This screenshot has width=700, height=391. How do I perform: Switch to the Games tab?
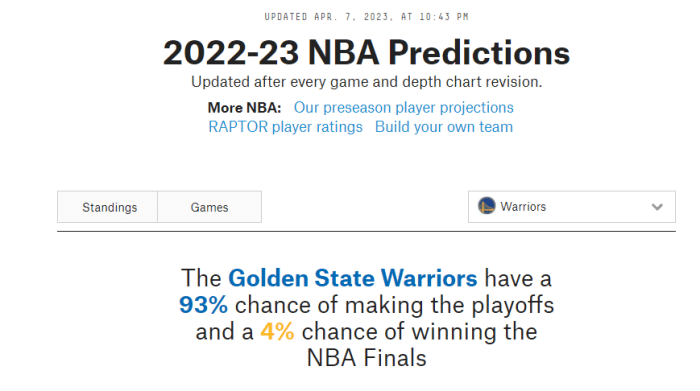pyautogui.click(x=209, y=207)
